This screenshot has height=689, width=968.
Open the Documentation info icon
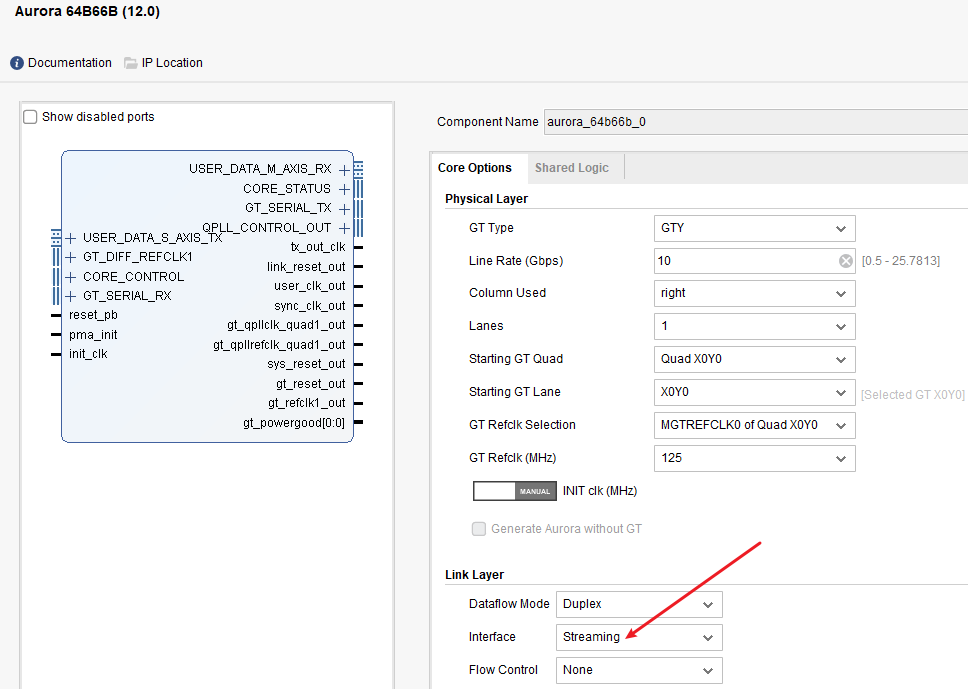[x=17, y=63]
